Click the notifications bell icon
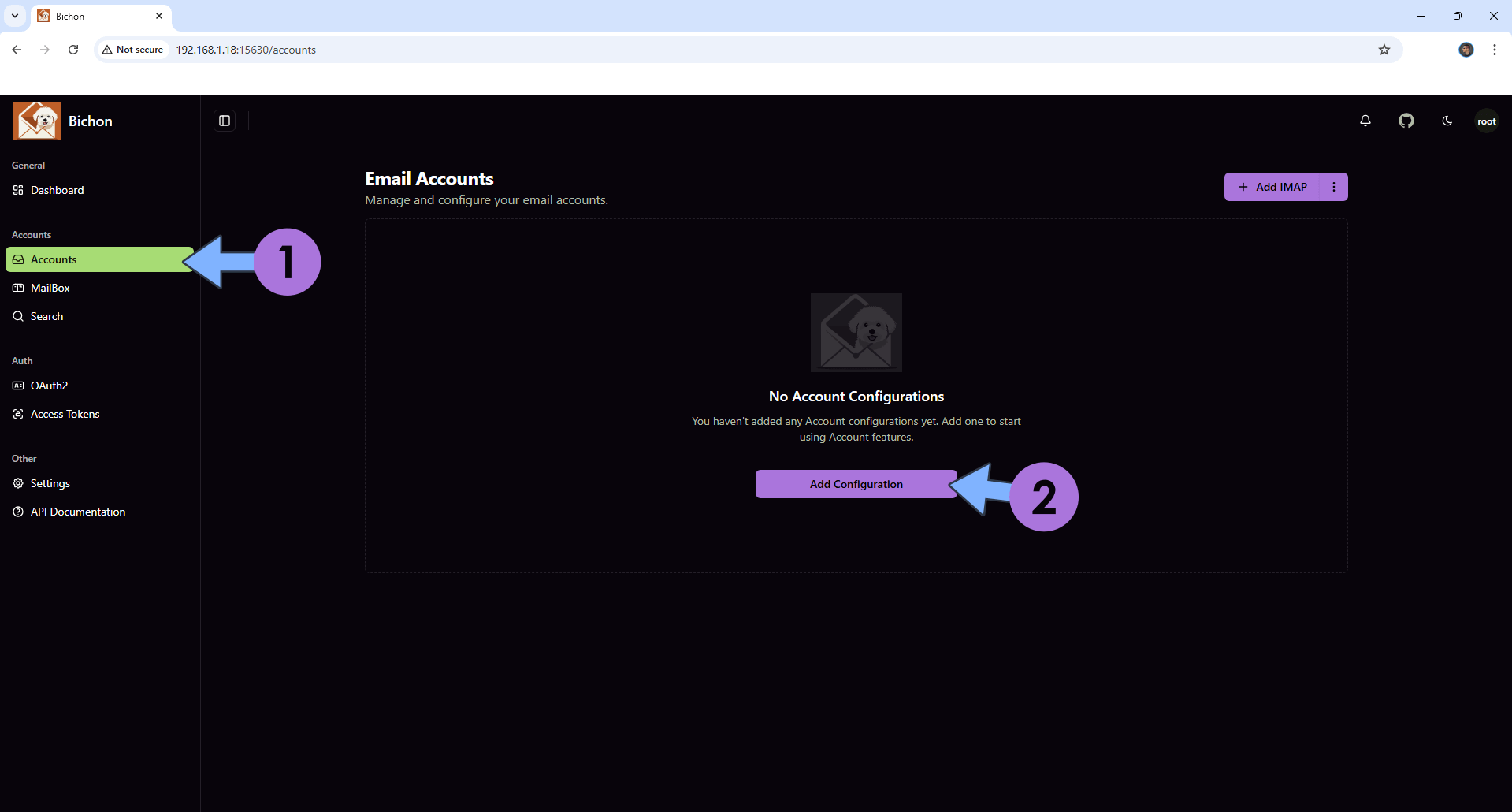Screen dimensions: 1512x812 click(x=1365, y=121)
